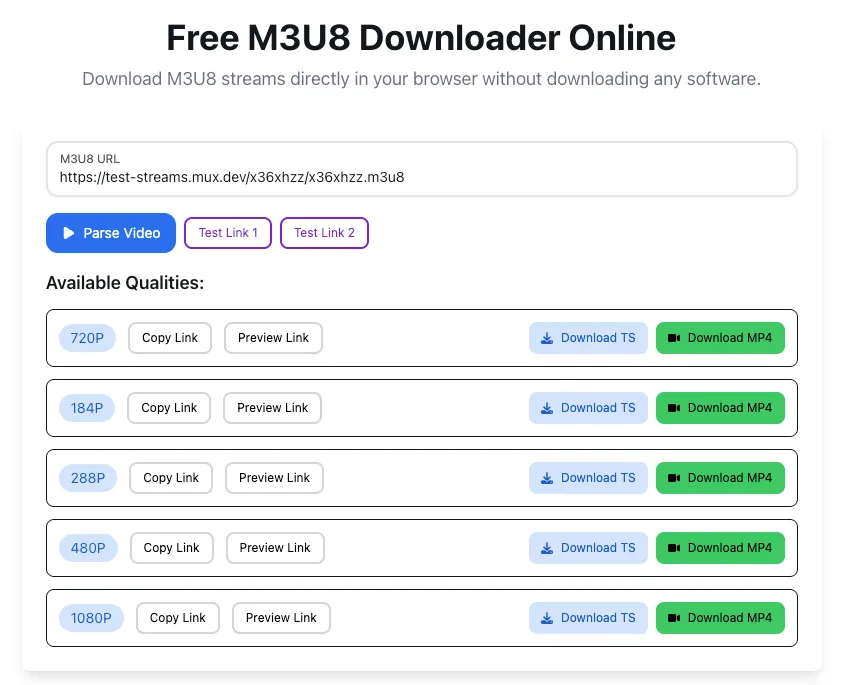The image size is (846, 685).
Task: Click the camera icon on 720P Download MP4
Action: pyautogui.click(x=675, y=338)
